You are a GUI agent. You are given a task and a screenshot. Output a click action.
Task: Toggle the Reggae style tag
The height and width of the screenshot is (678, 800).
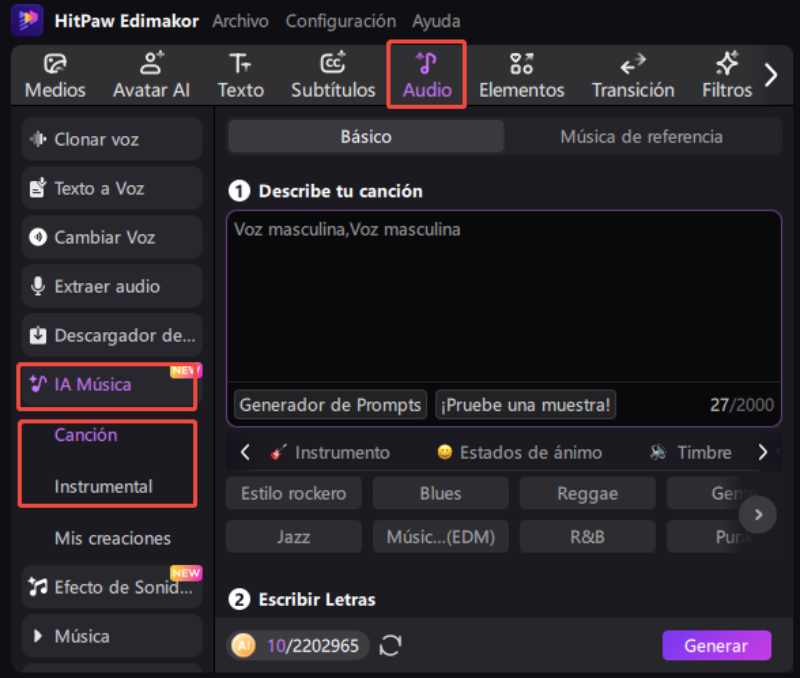(x=587, y=493)
